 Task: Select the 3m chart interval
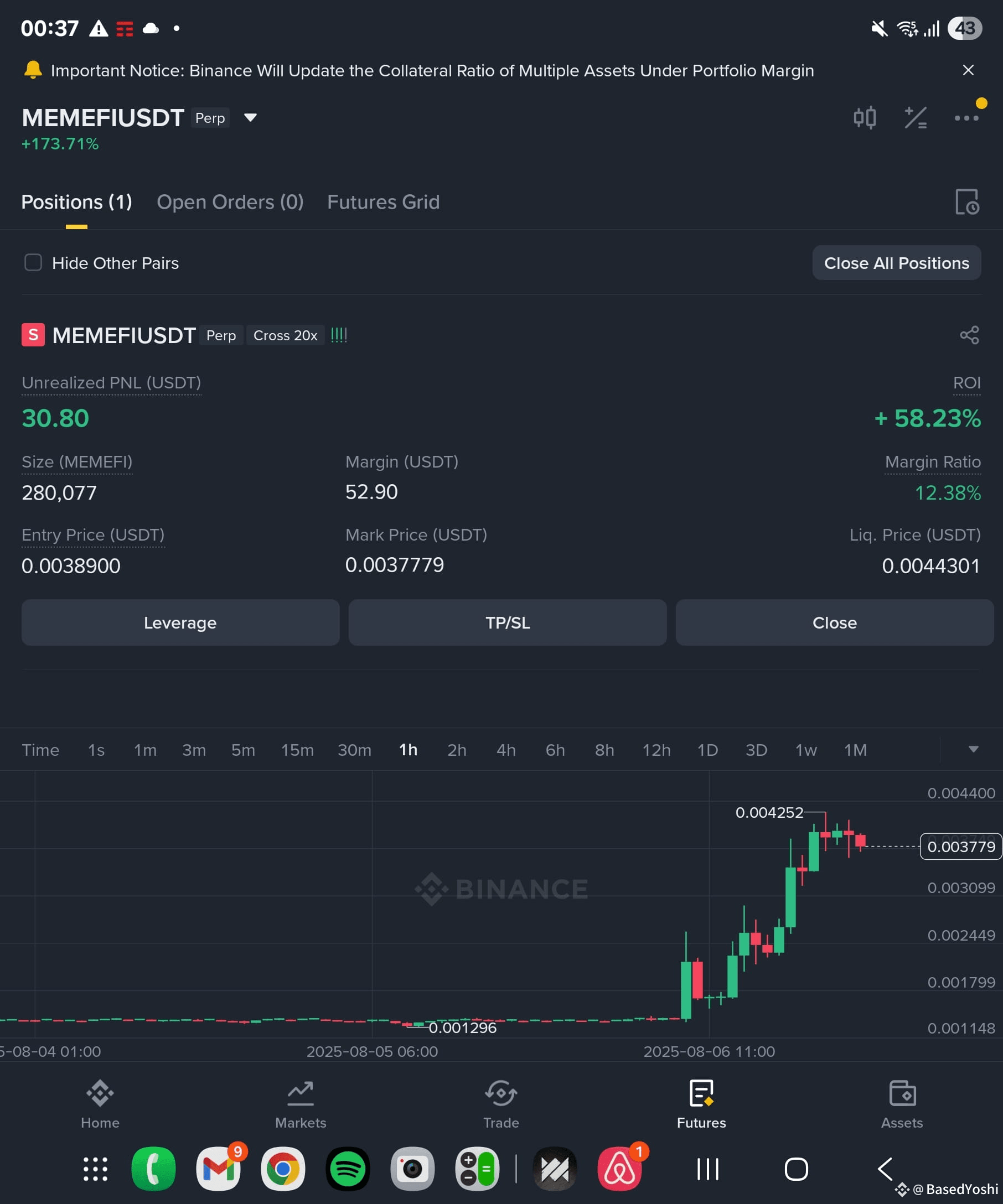tap(194, 750)
